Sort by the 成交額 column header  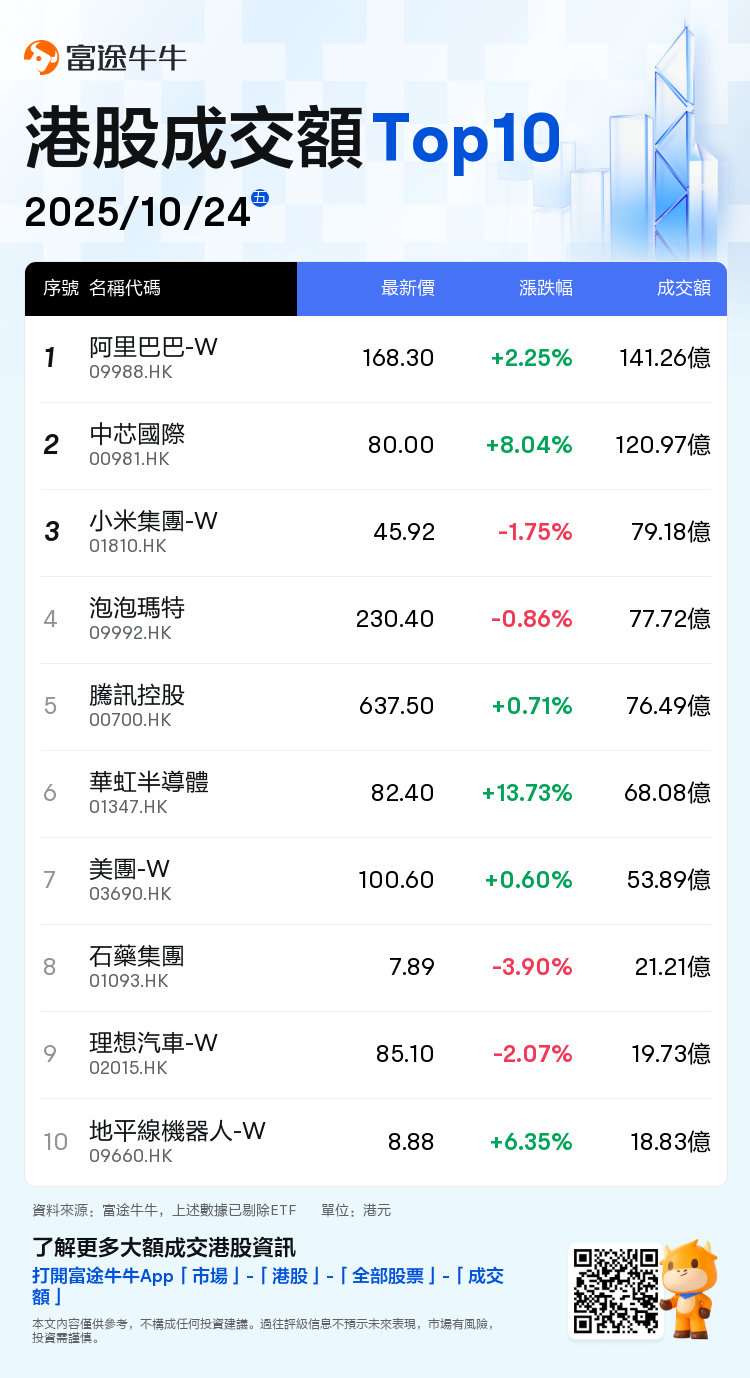click(x=683, y=288)
